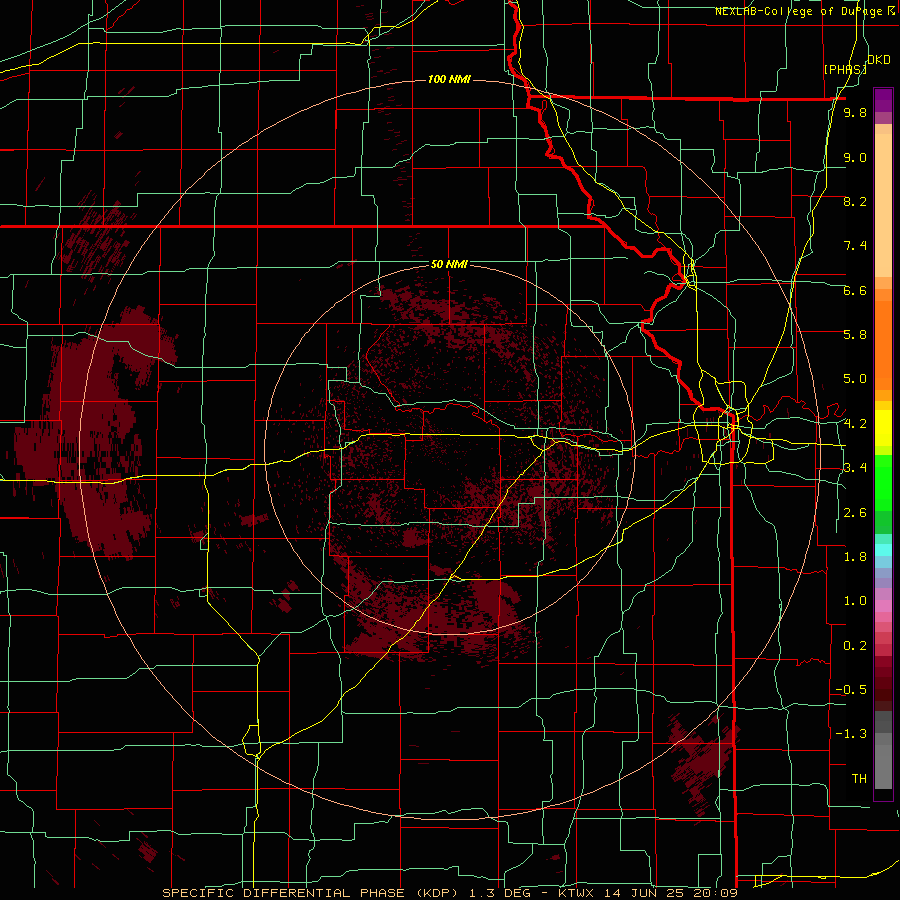Click the 6.6 scale label
900x900 pixels.
pos(855,290)
